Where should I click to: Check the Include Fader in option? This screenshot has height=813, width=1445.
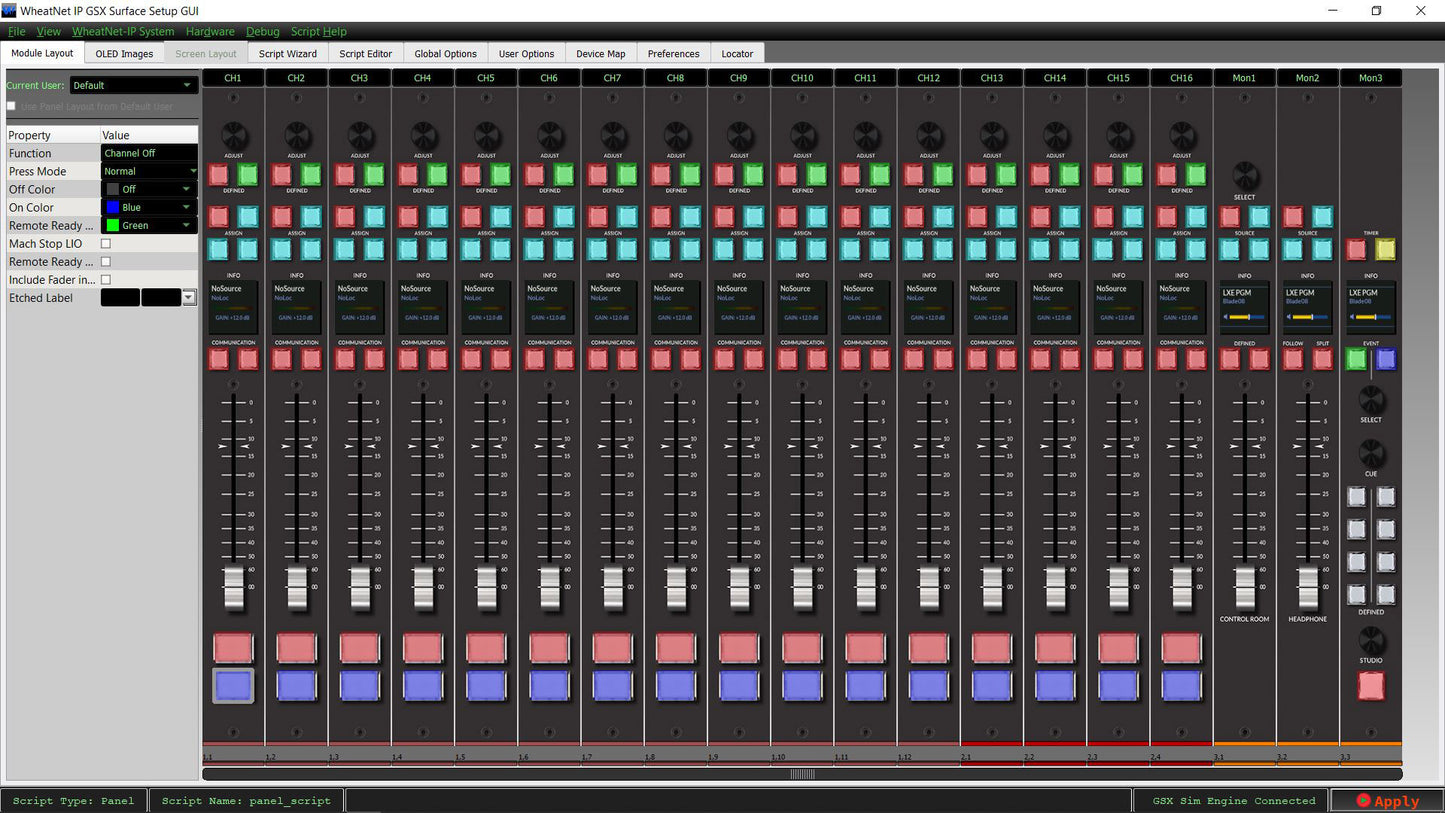(106, 280)
